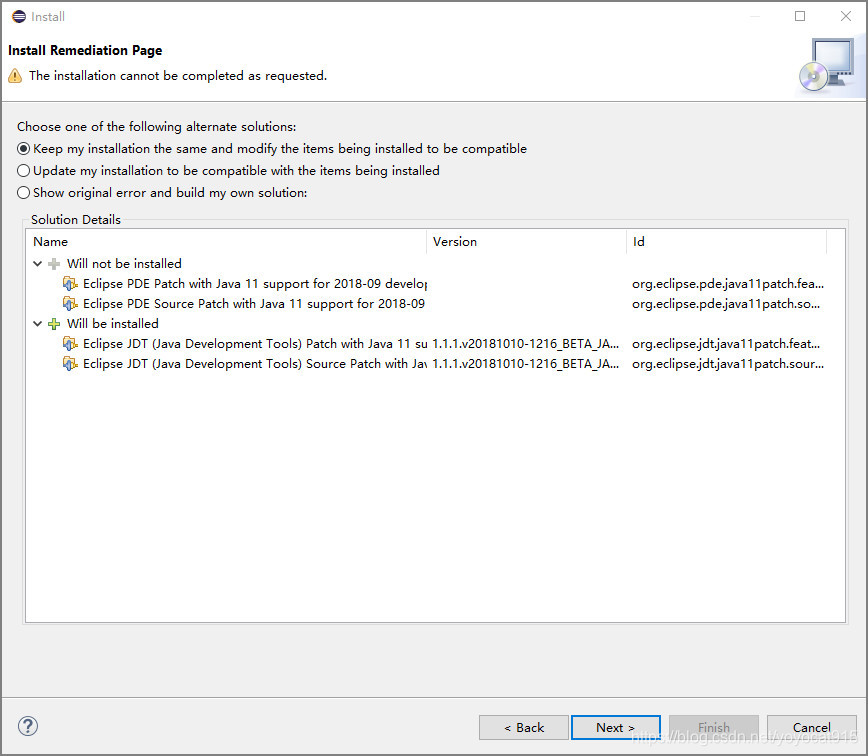The width and height of the screenshot is (868, 756).
Task: Click the green plus icon for Will be installed
Action: (54, 324)
